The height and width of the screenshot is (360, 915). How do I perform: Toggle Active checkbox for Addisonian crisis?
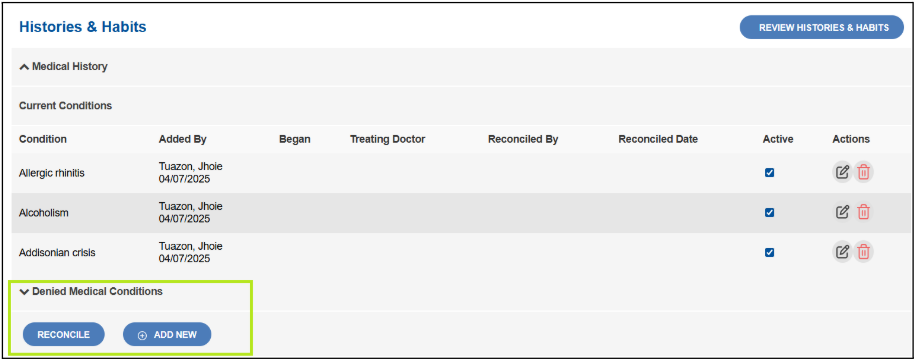tap(769, 252)
